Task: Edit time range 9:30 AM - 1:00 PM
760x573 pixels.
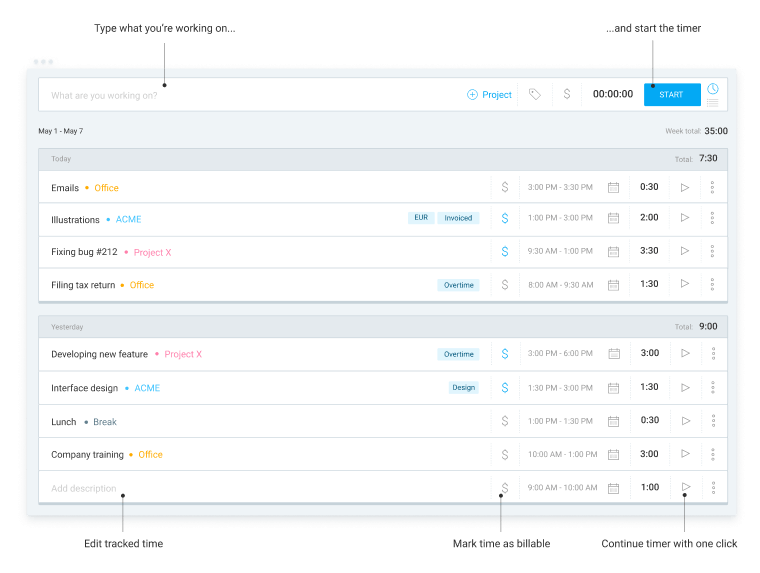Action: [x=560, y=251]
